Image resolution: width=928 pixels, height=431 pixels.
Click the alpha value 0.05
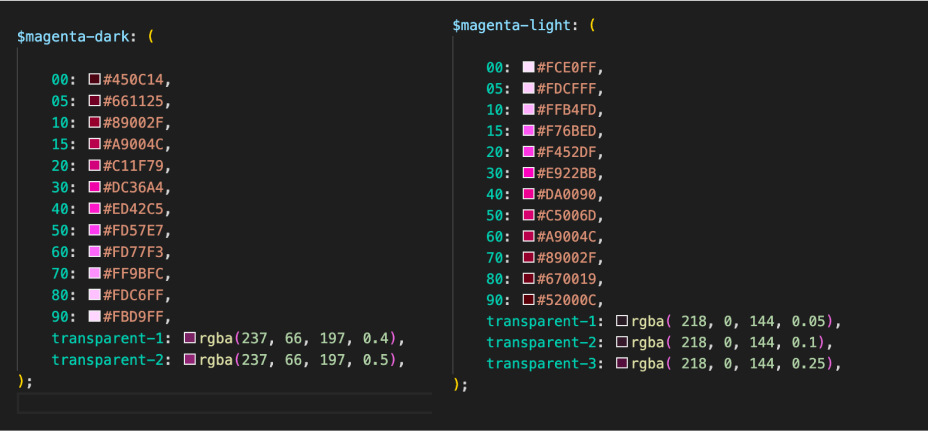pyautogui.click(x=808, y=321)
